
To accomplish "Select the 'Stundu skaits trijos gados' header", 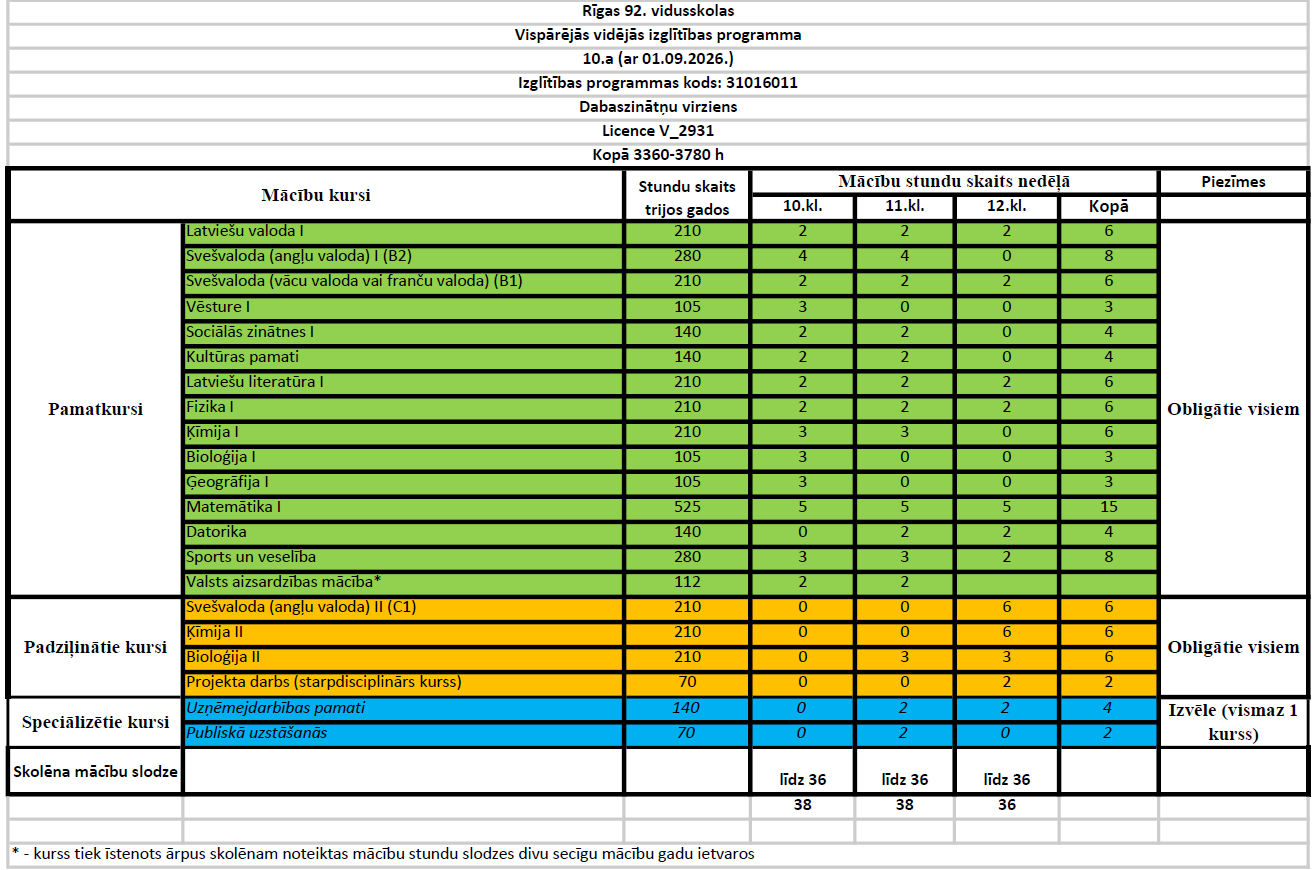I will pos(687,196).
